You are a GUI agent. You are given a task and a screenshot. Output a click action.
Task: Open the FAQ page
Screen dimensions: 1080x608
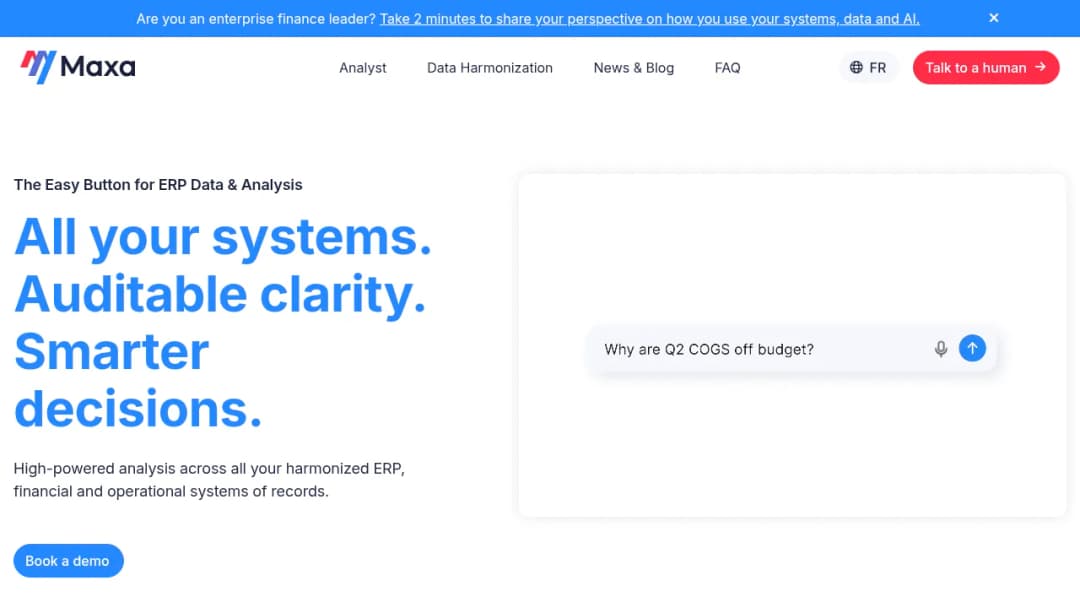click(x=727, y=68)
